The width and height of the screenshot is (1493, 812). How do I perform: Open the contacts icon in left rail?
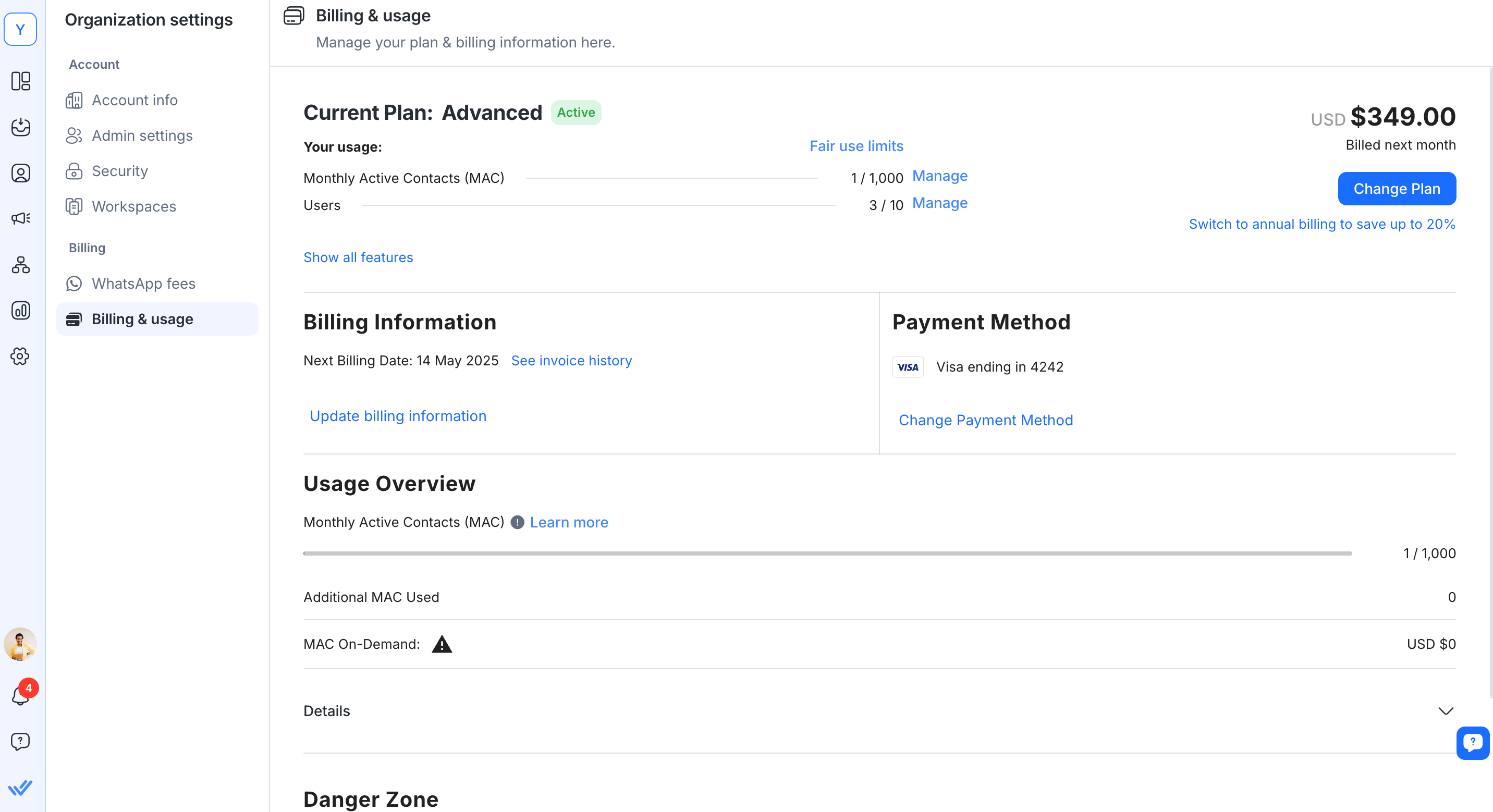[21, 174]
